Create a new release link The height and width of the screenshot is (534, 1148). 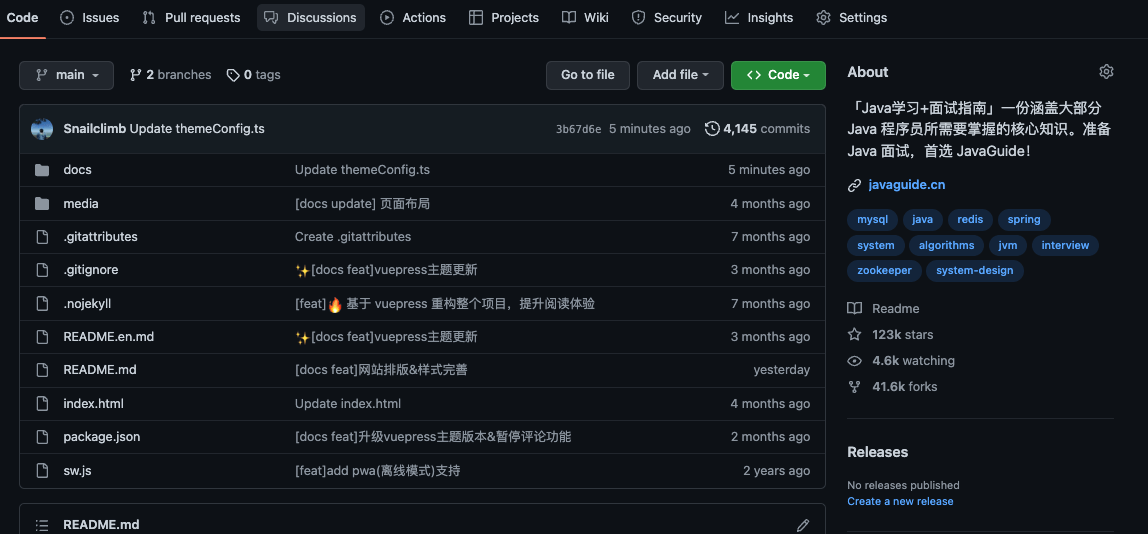click(901, 501)
